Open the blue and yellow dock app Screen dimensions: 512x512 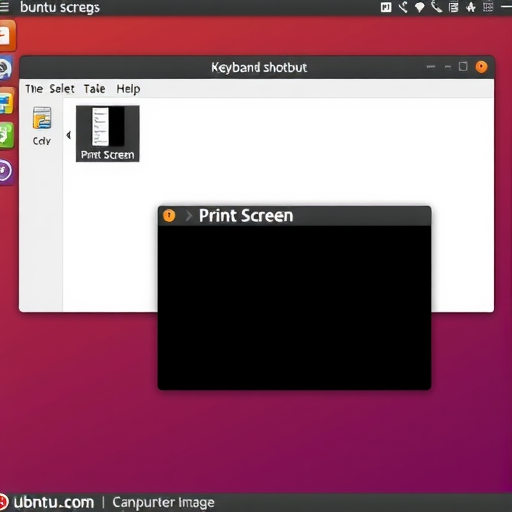coord(7,102)
